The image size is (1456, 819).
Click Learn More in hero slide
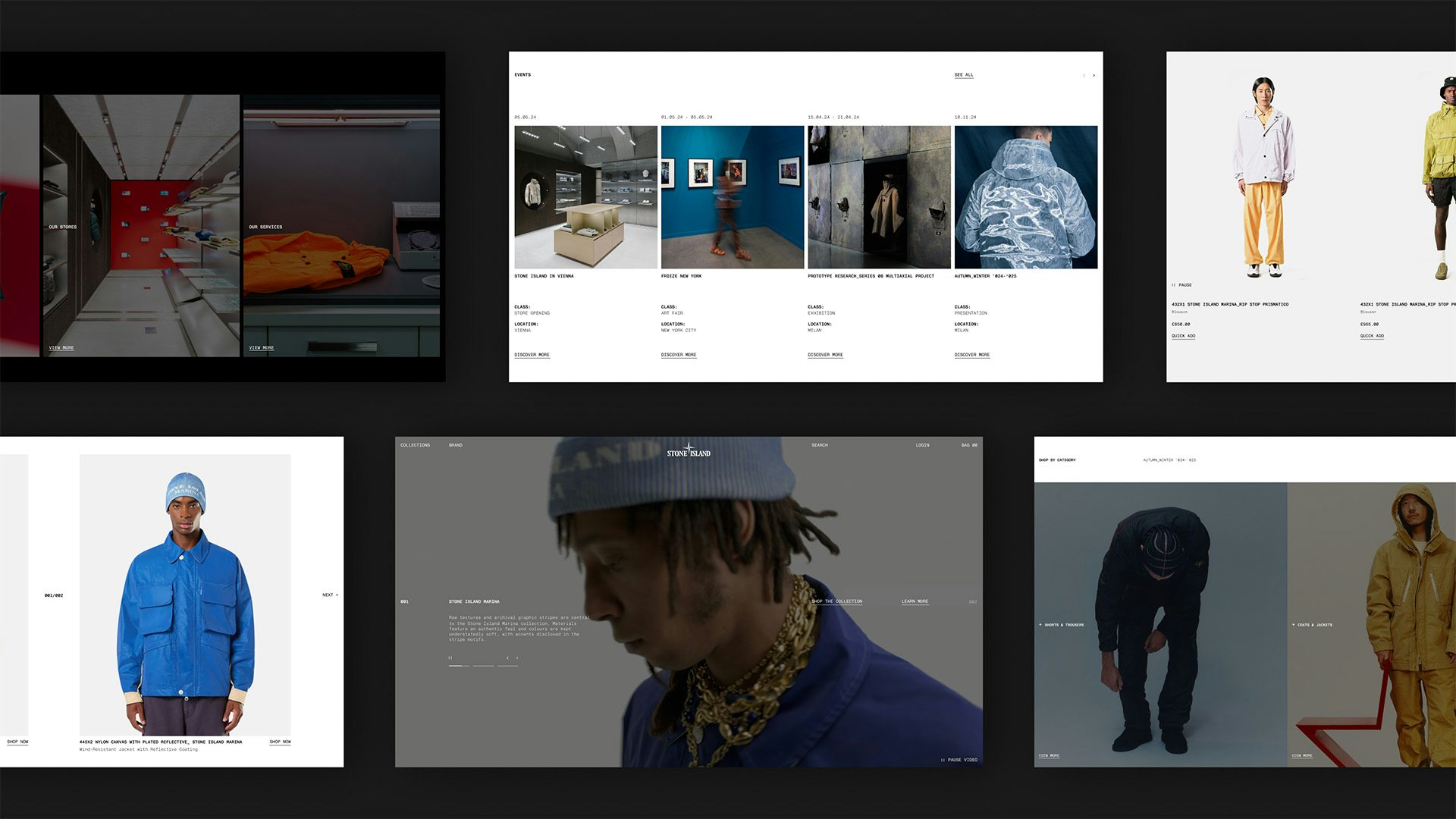click(915, 601)
